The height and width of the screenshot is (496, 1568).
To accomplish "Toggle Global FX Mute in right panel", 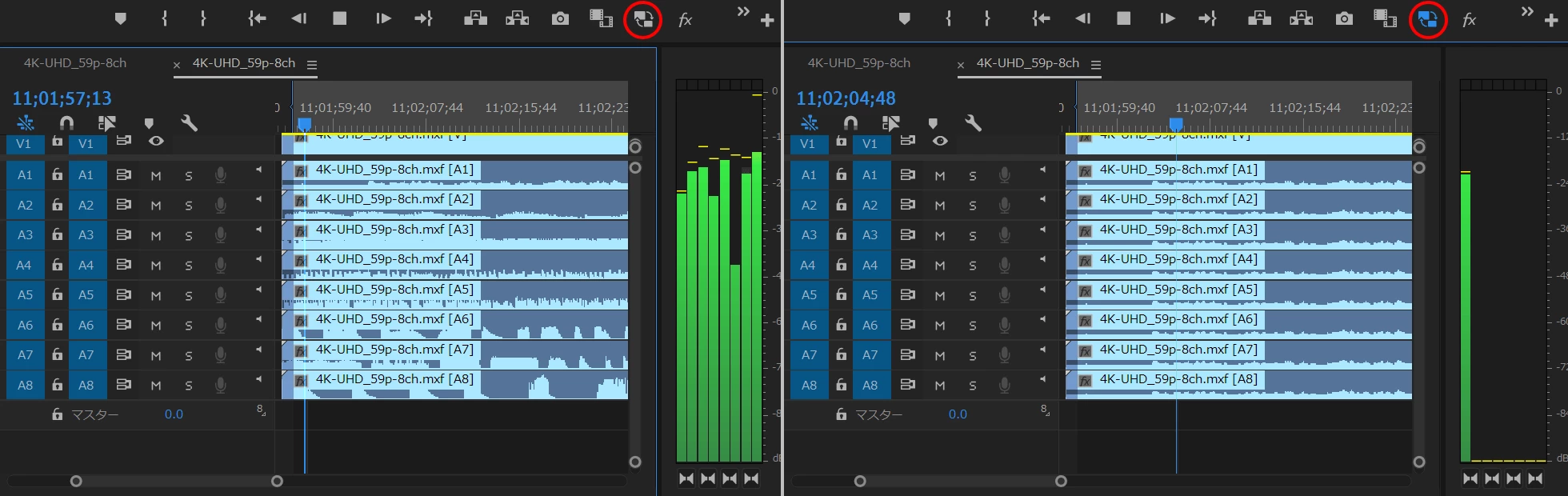I will (x=1469, y=20).
